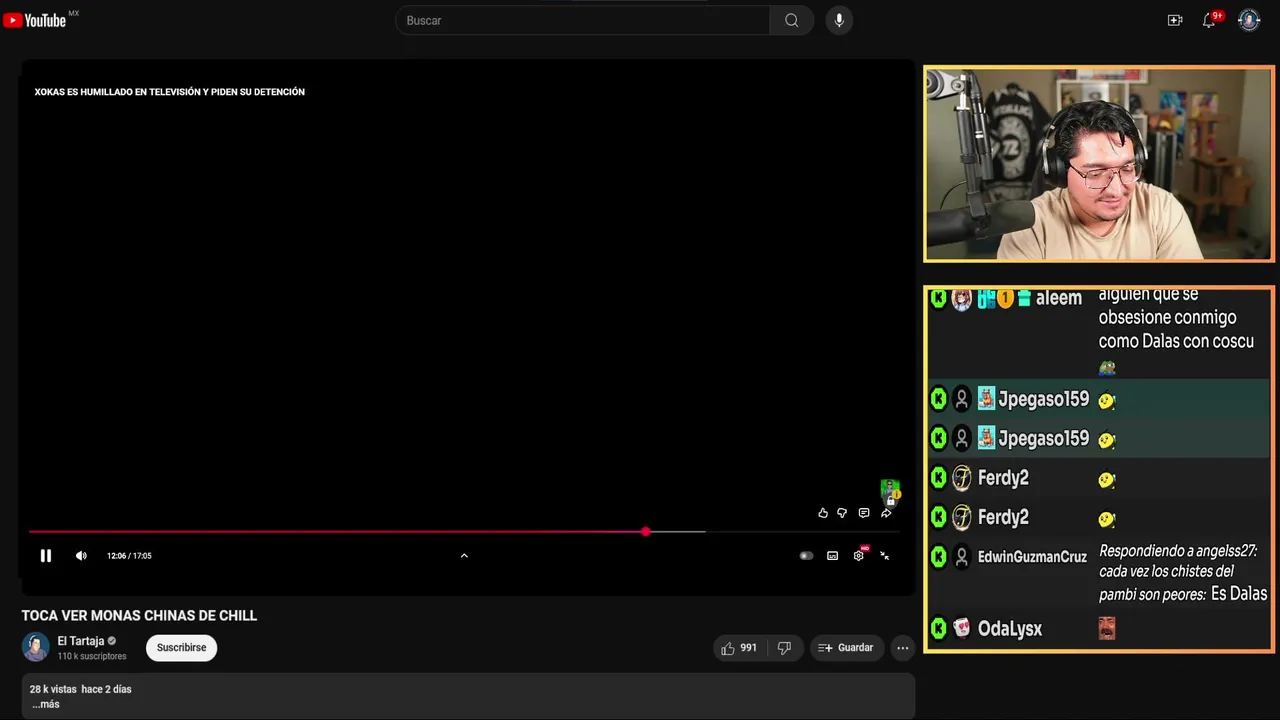
Task: Click chat username EdwinGuzmanCruz
Action: (x=1032, y=557)
